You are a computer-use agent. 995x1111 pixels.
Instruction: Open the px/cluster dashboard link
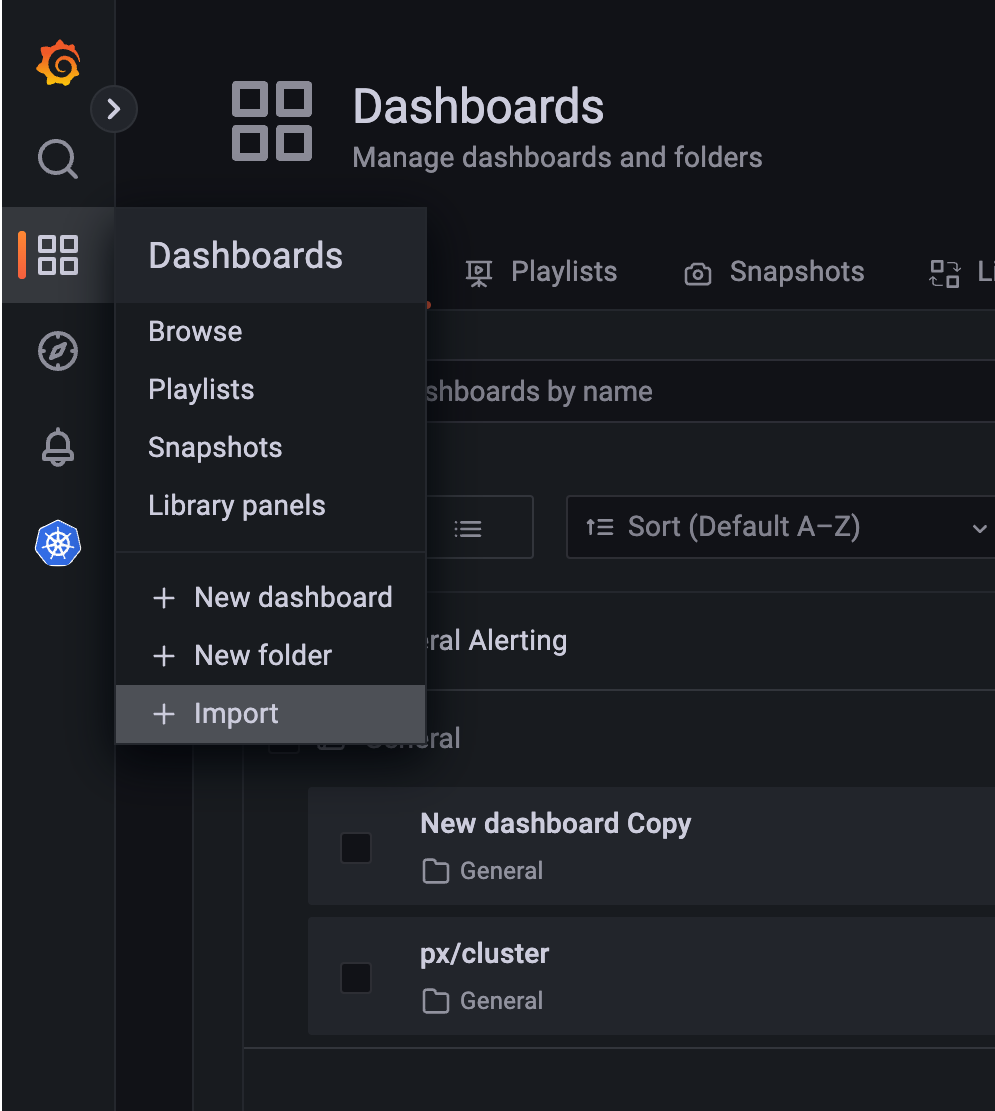point(485,953)
